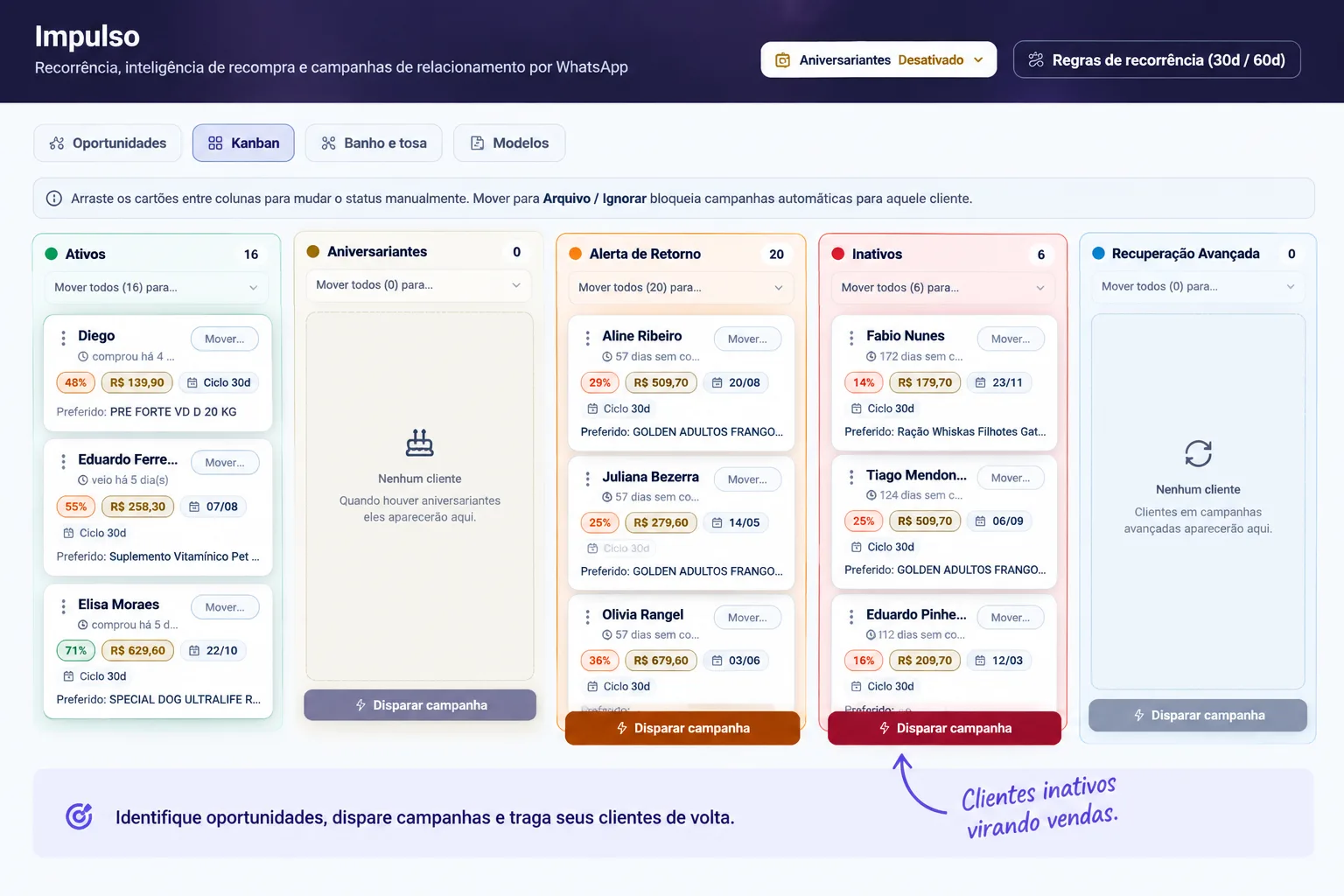Open Mover dropdown on Elisa Moraes card

point(225,607)
